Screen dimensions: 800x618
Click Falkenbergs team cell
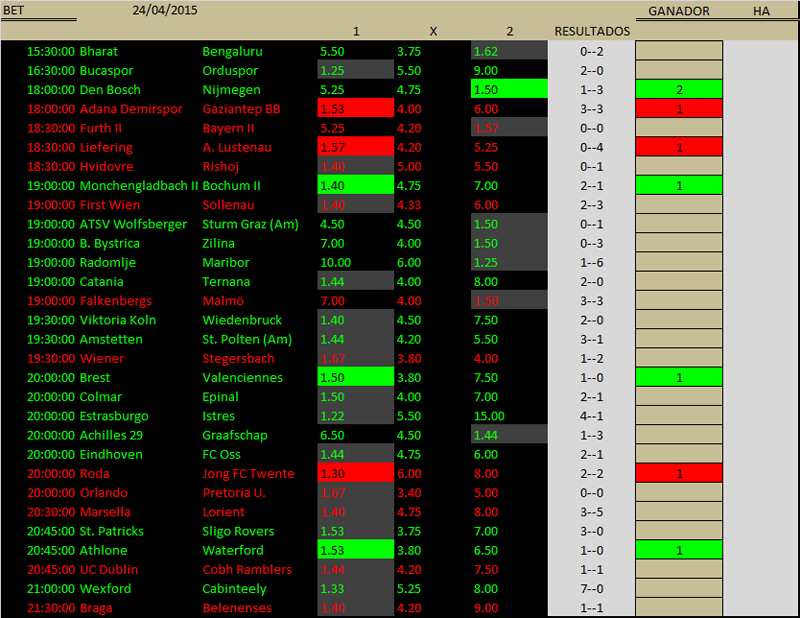click(x=115, y=301)
